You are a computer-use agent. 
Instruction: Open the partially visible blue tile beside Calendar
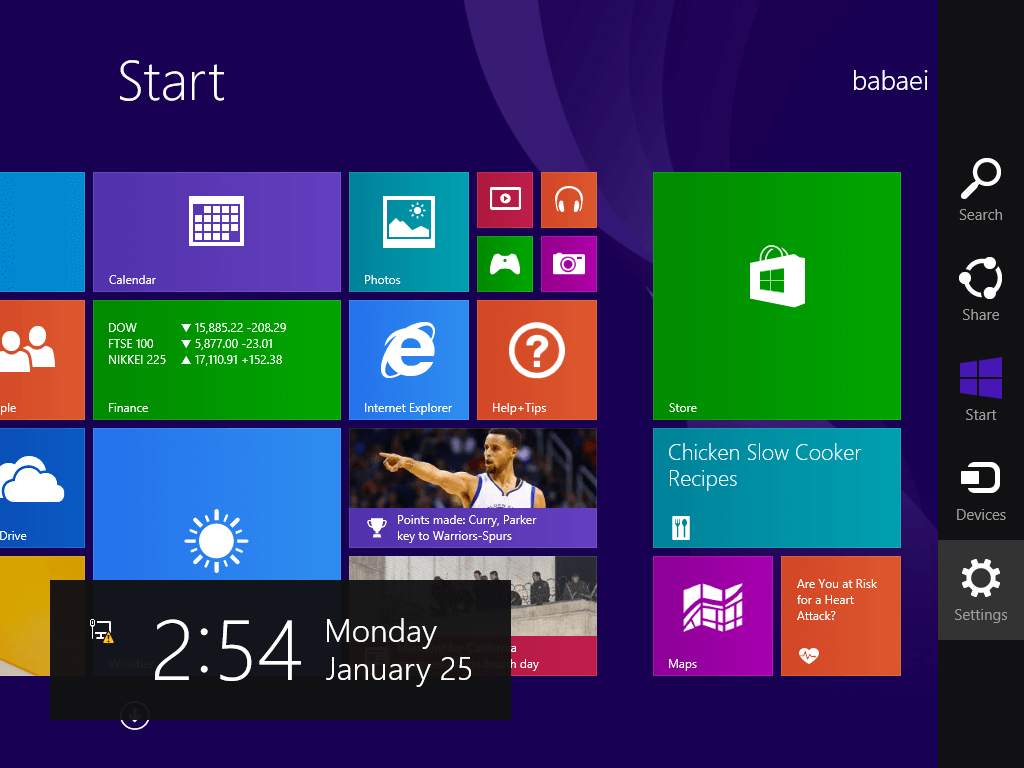[x=42, y=232]
